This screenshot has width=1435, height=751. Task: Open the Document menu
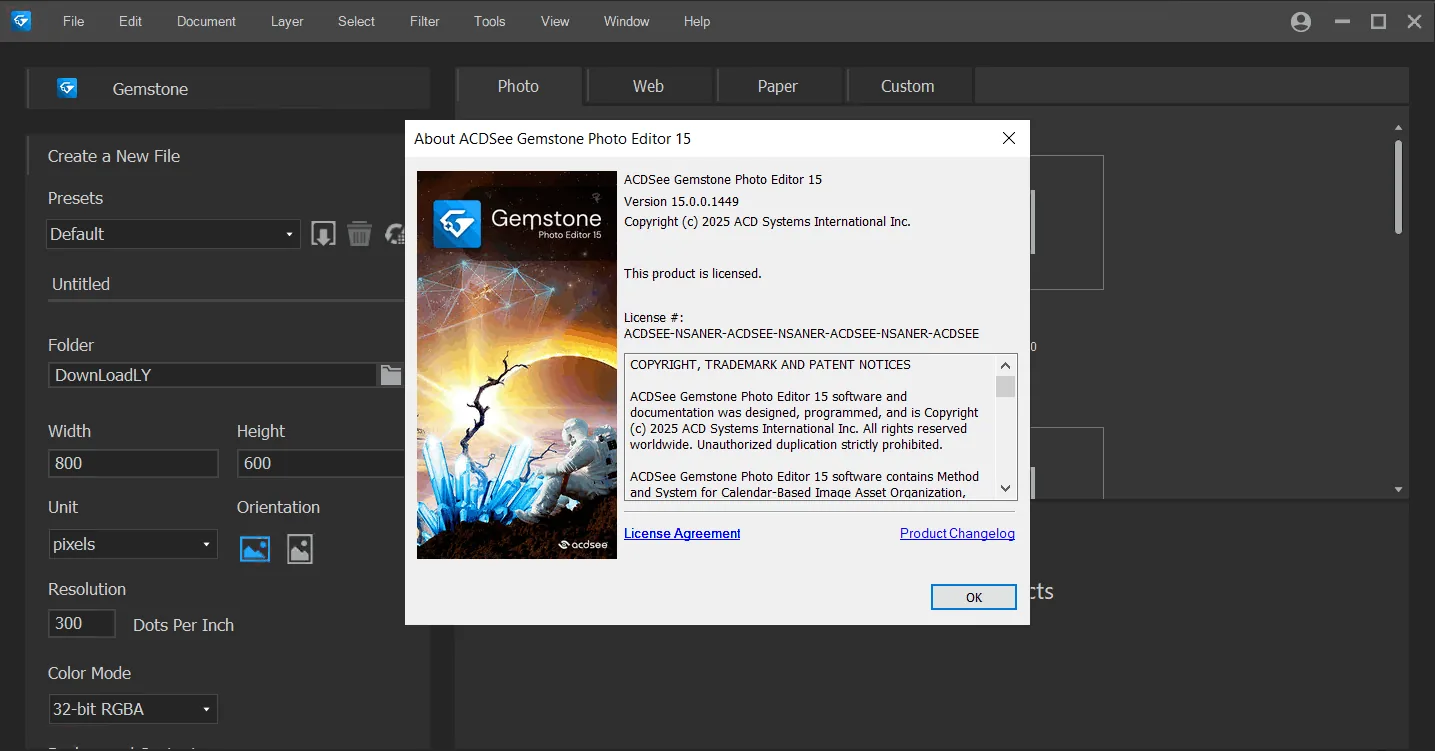click(206, 21)
